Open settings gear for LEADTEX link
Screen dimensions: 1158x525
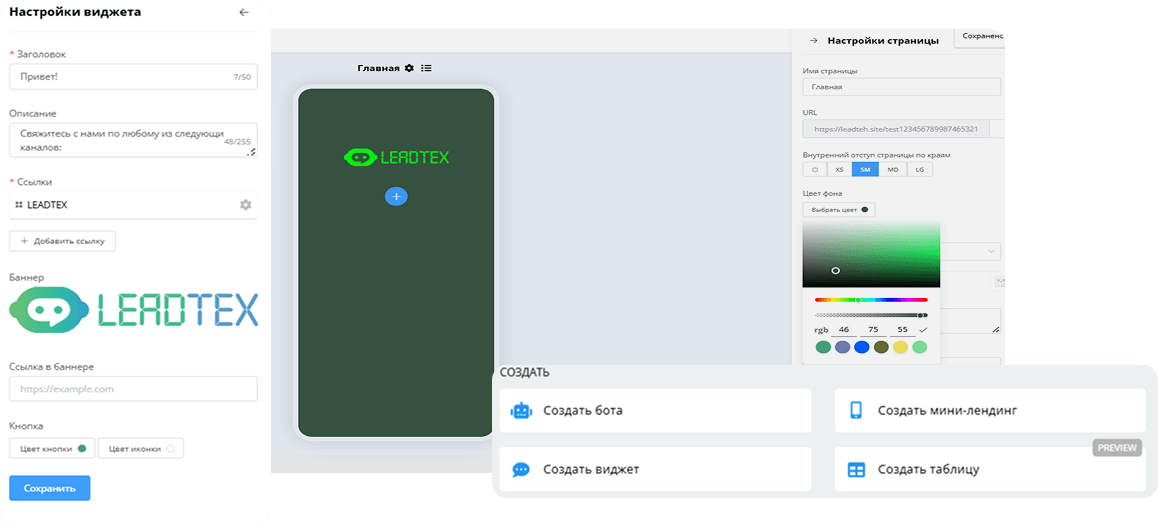pos(245,205)
